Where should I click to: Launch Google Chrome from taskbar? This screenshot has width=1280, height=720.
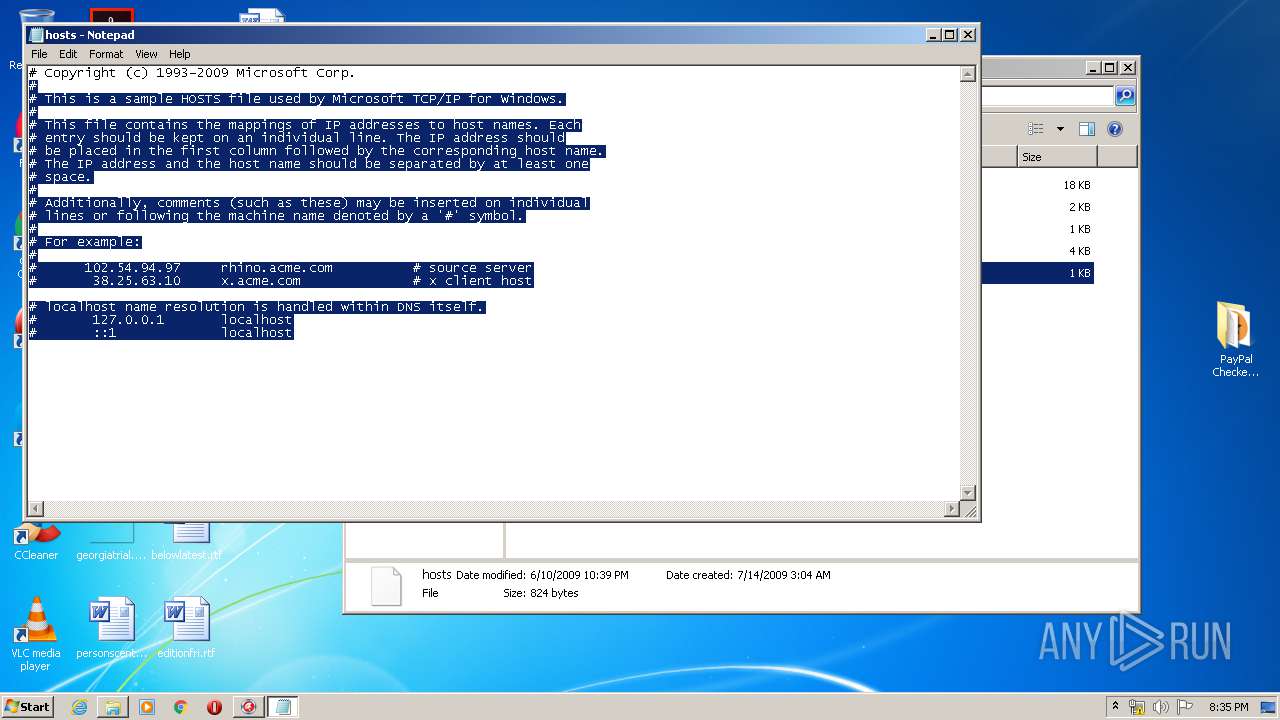(181, 707)
